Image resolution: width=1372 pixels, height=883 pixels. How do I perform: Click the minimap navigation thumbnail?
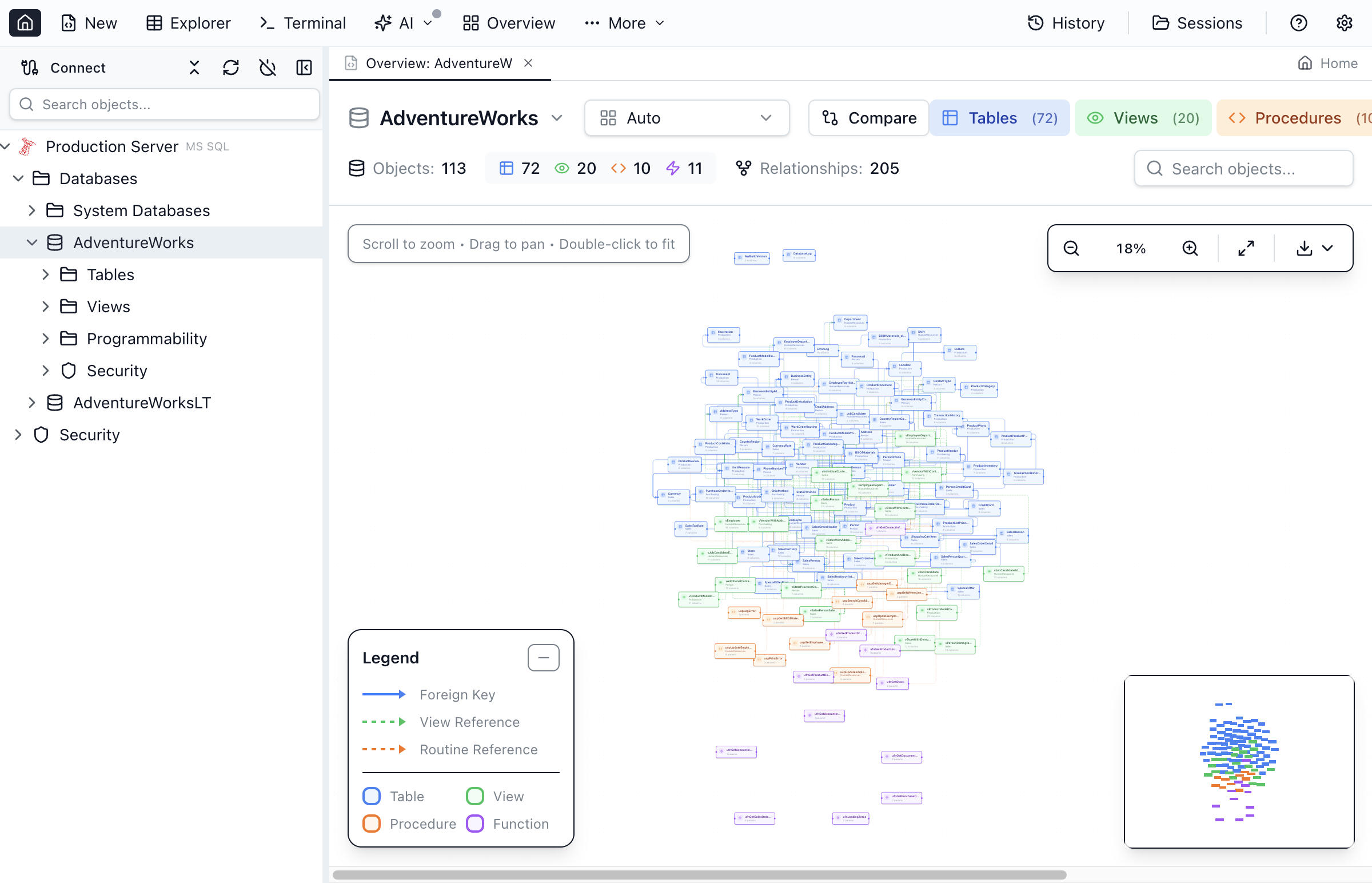tap(1238, 762)
